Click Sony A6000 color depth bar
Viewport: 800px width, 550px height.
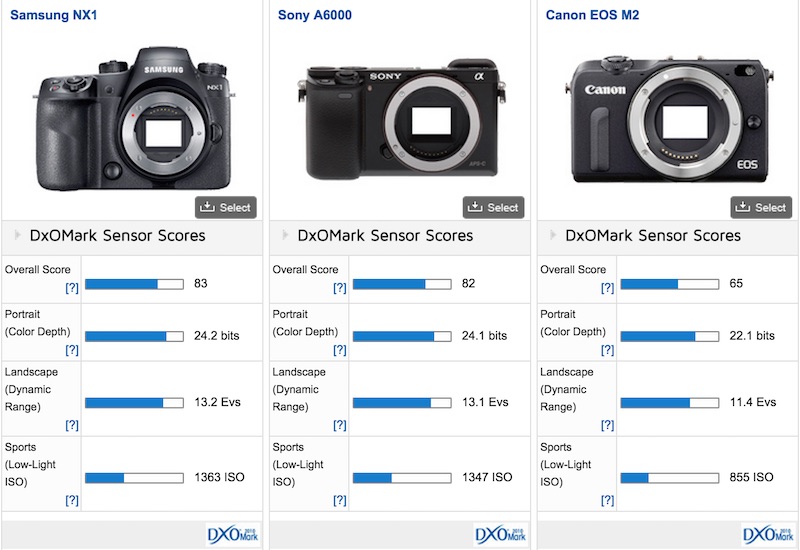tap(402, 336)
